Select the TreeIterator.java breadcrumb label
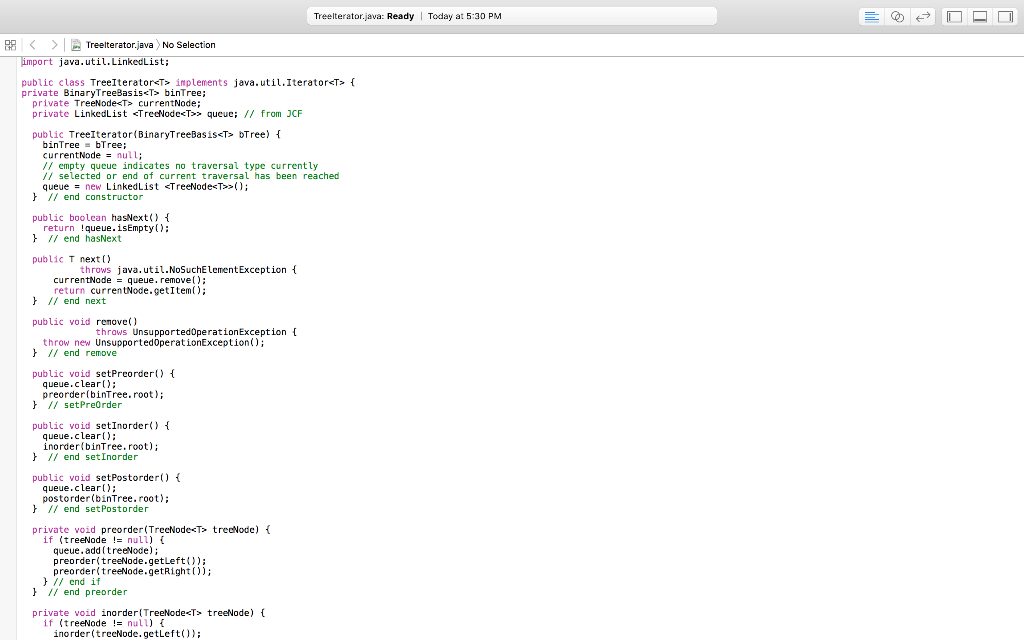The width and height of the screenshot is (1024, 640). (119, 45)
